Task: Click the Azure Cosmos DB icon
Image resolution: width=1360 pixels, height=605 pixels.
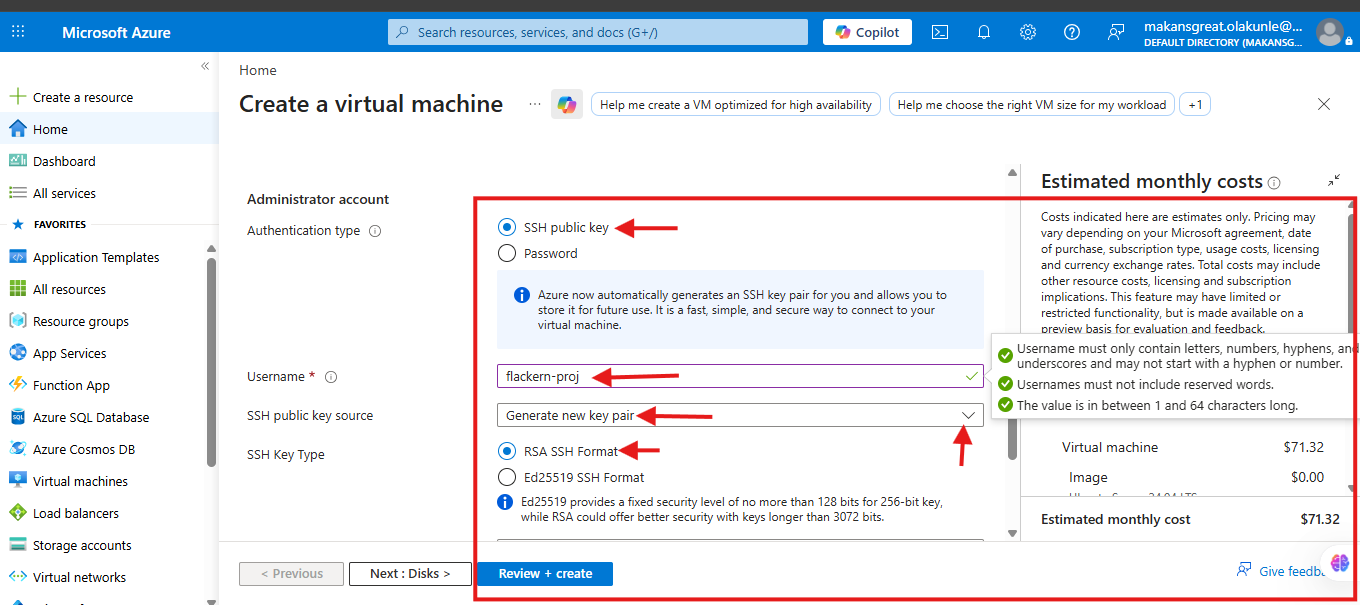Action: click(17, 449)
